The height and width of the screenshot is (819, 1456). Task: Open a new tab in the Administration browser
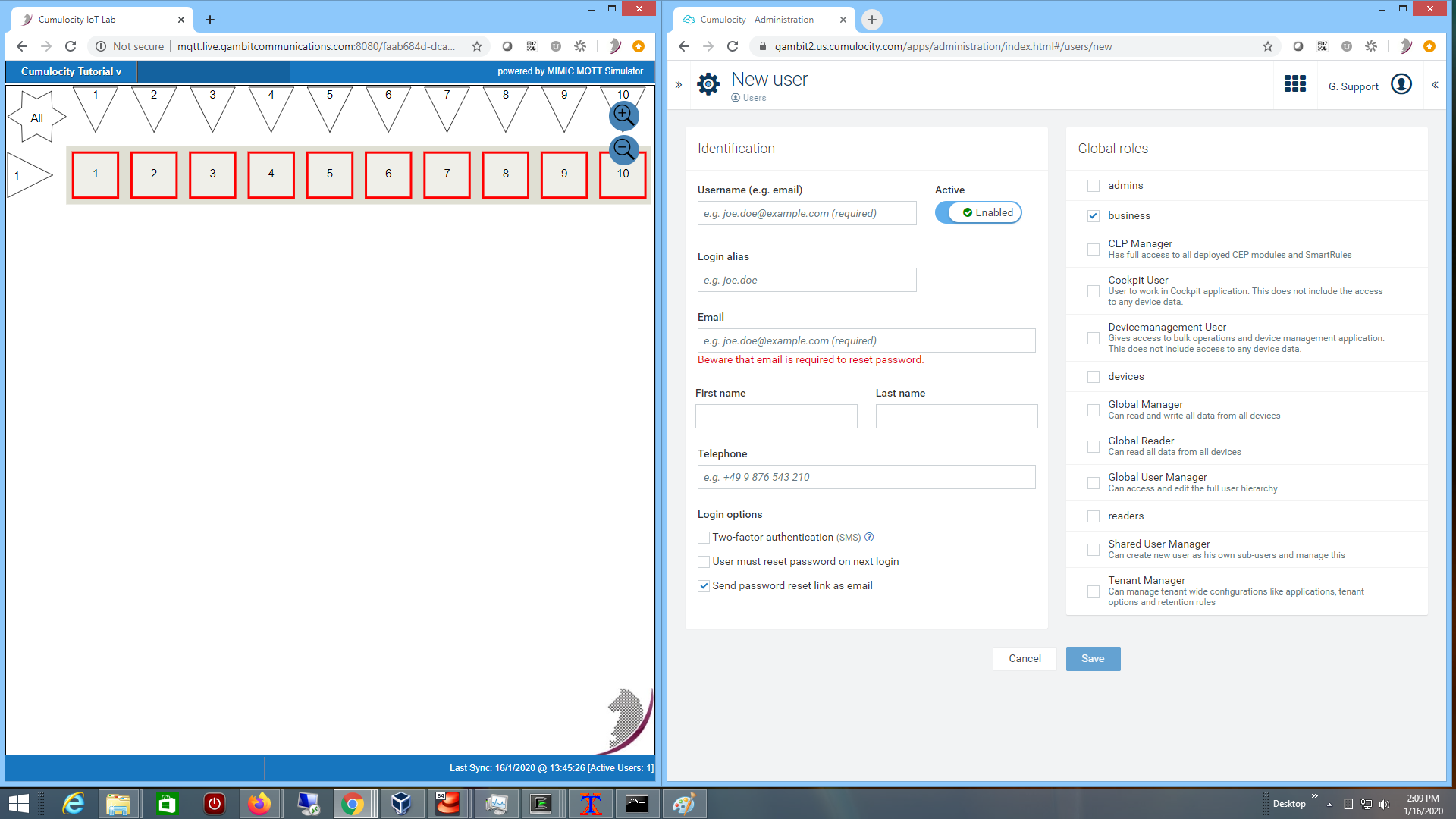(872, 20)
